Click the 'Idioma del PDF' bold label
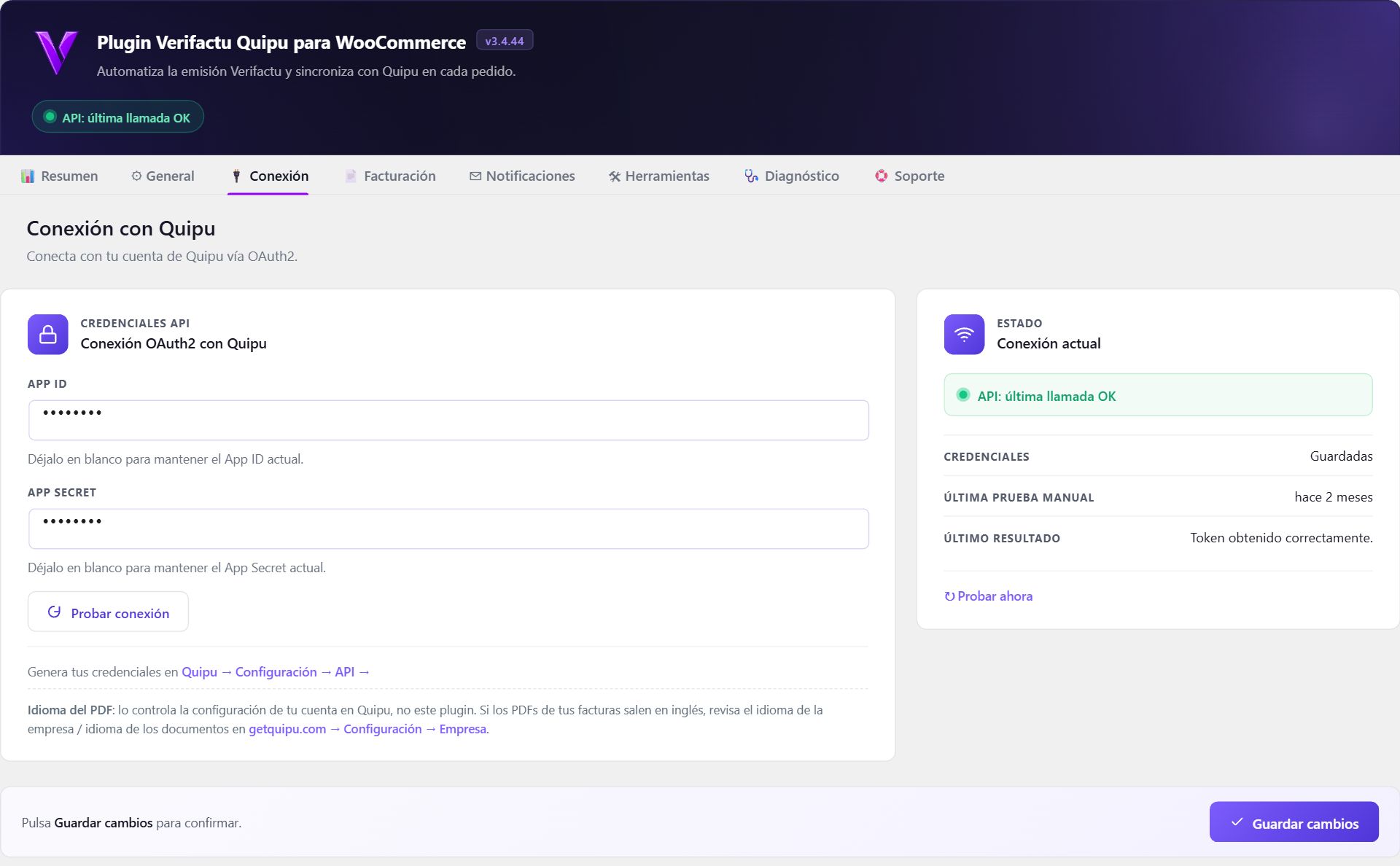 [x=70, y=709]
